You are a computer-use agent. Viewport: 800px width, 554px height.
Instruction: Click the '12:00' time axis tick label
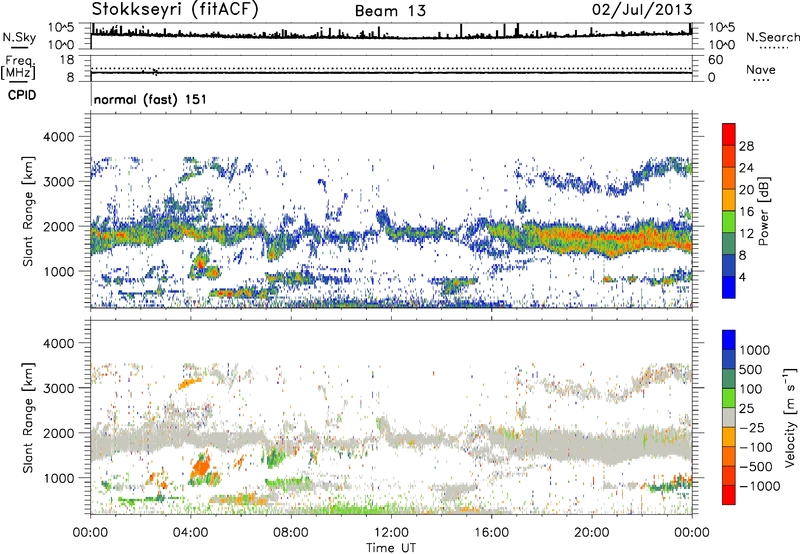[x=391, y=533]
